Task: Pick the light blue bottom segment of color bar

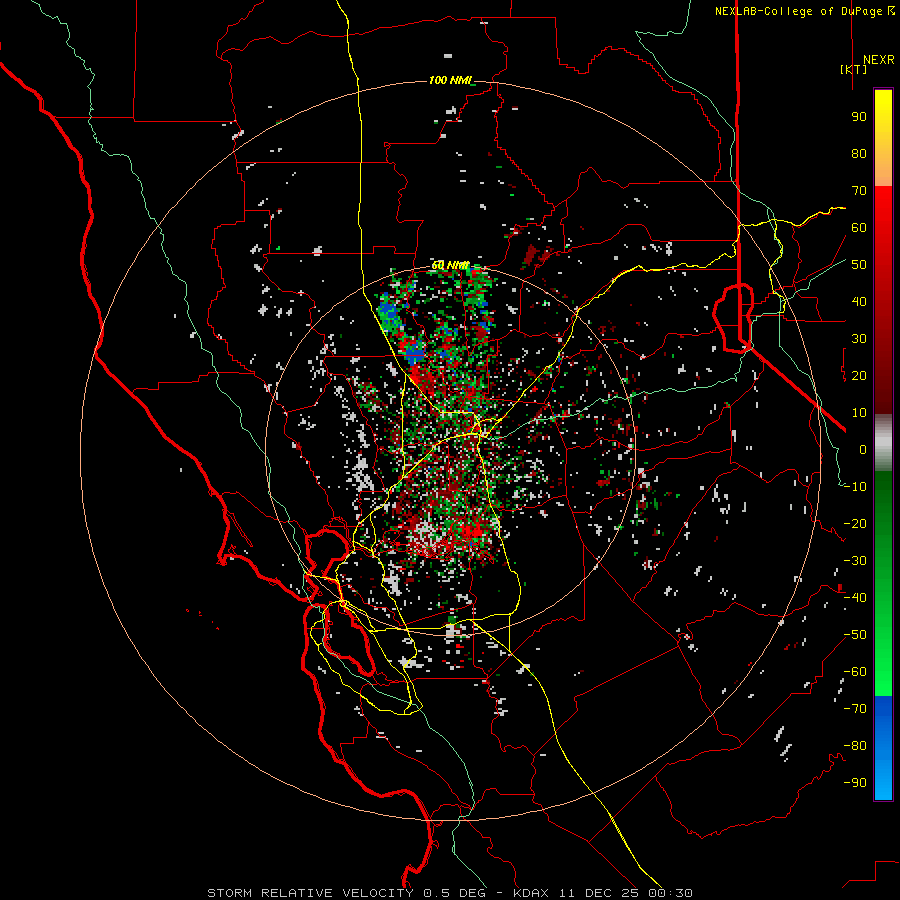Action: click(x=883, y=781)
